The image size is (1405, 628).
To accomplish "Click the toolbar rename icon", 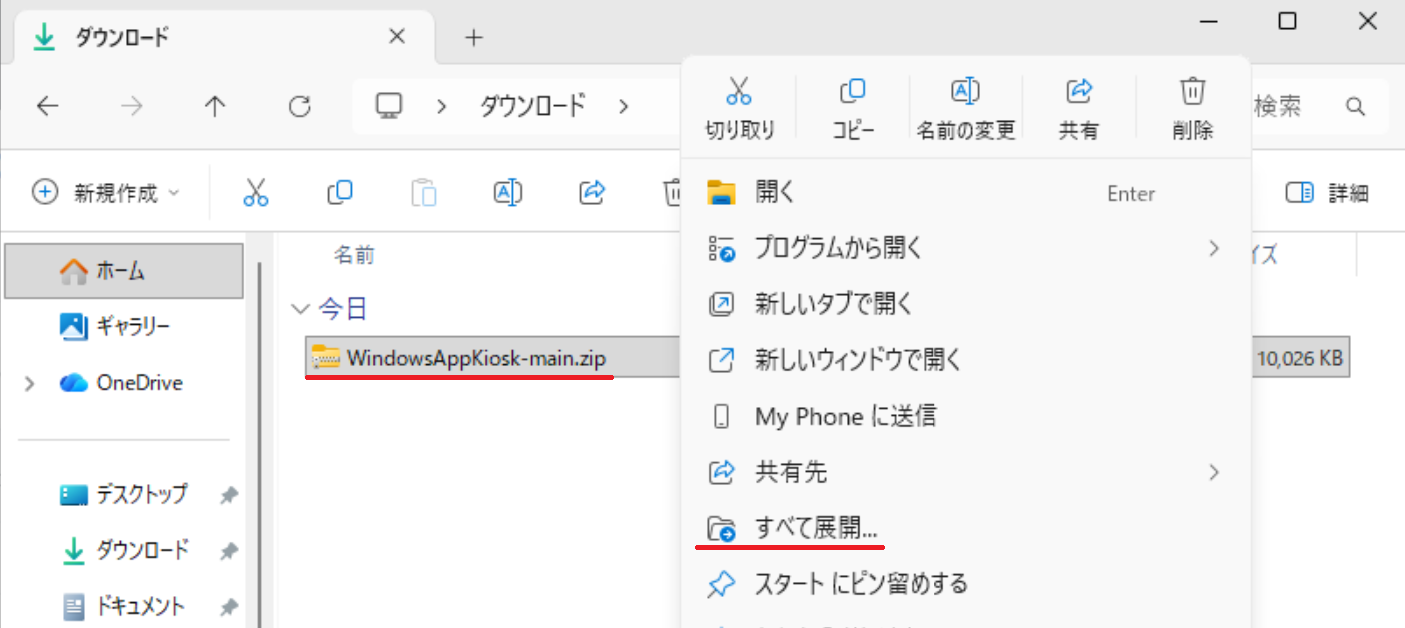I will coord(508,192).
